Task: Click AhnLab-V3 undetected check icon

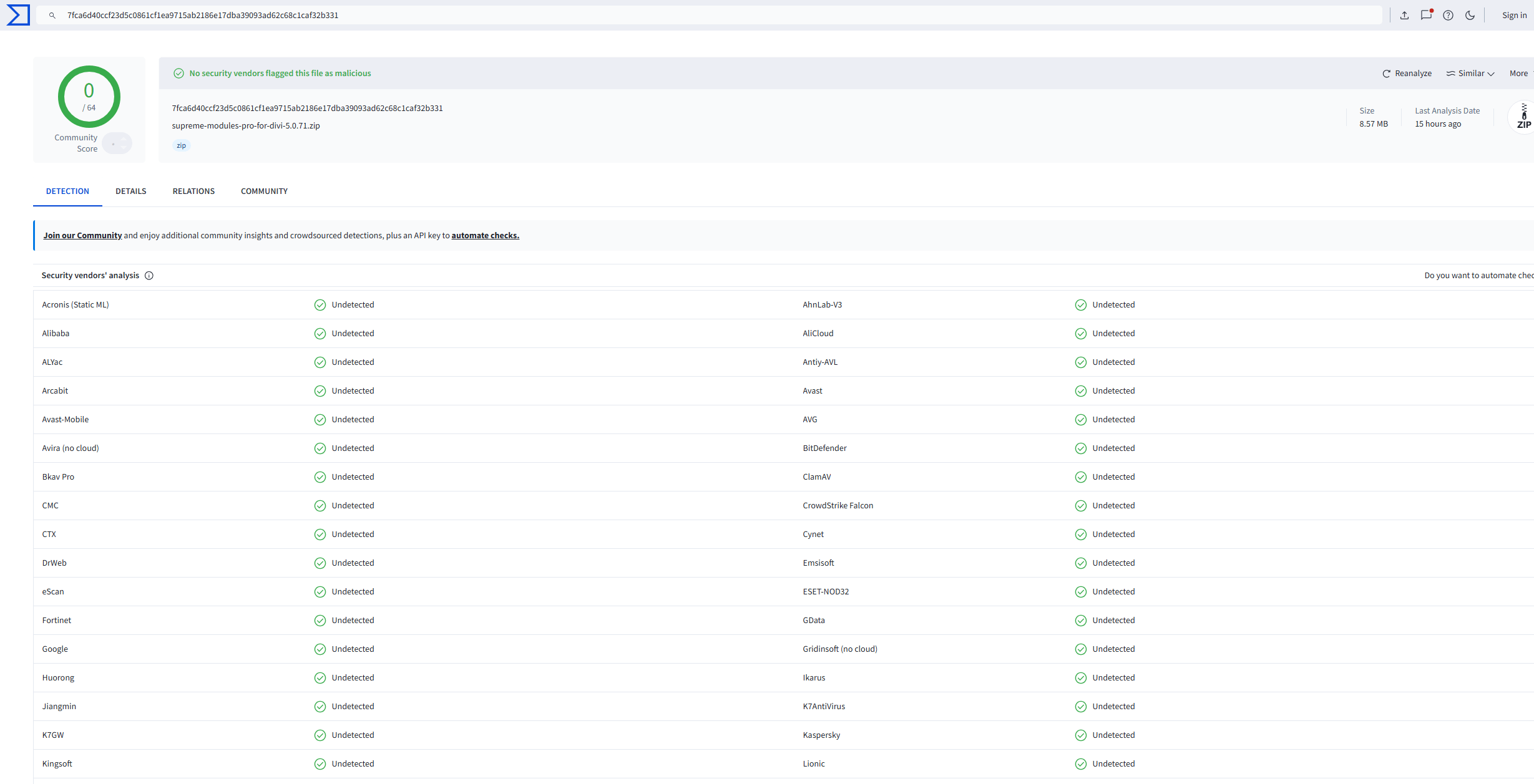Action: 1081,305
